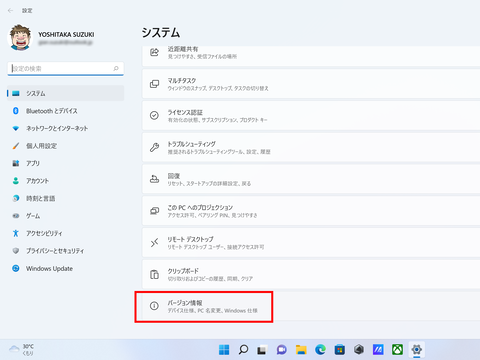Image resolution: width=480 pixels, height=360 pixels.
Task: Click the バージョン情報 info icon
Action: point(154,306)
